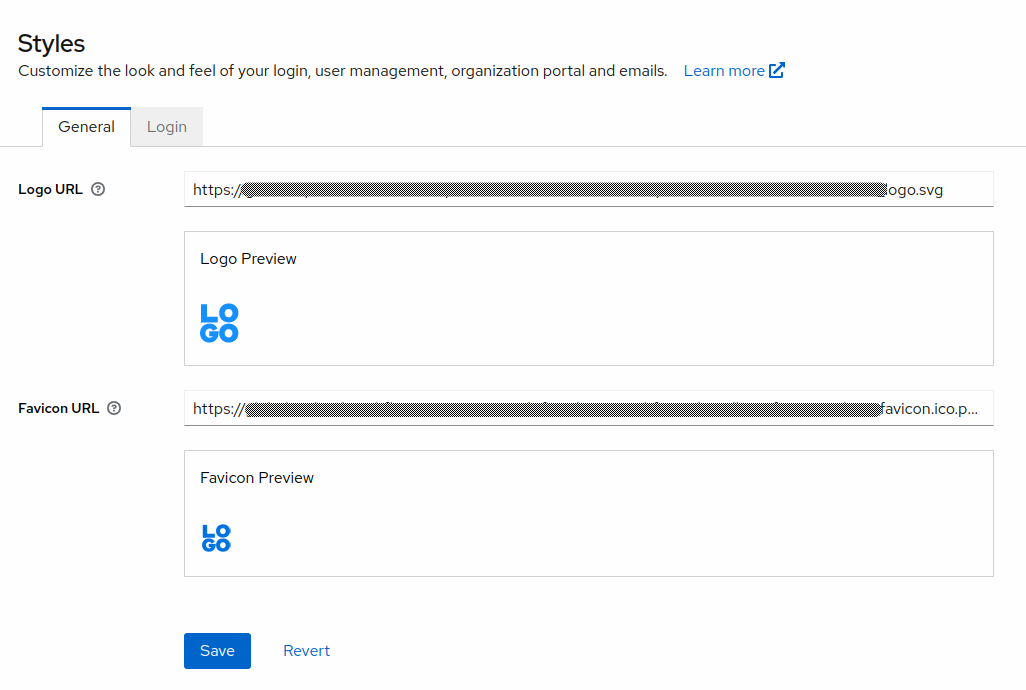1026x690 pixels.
Task: Open the Login tab
Action: click(x=167, y=127)
